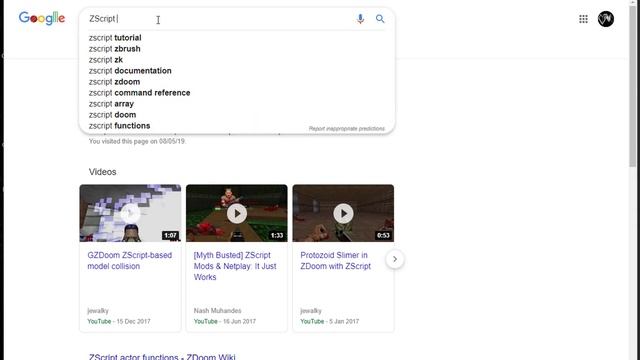The height and width of the screenshot is (360, 640).
Task: Select suggestion "zscript documentation"
Action: click(x=130, y=71)
